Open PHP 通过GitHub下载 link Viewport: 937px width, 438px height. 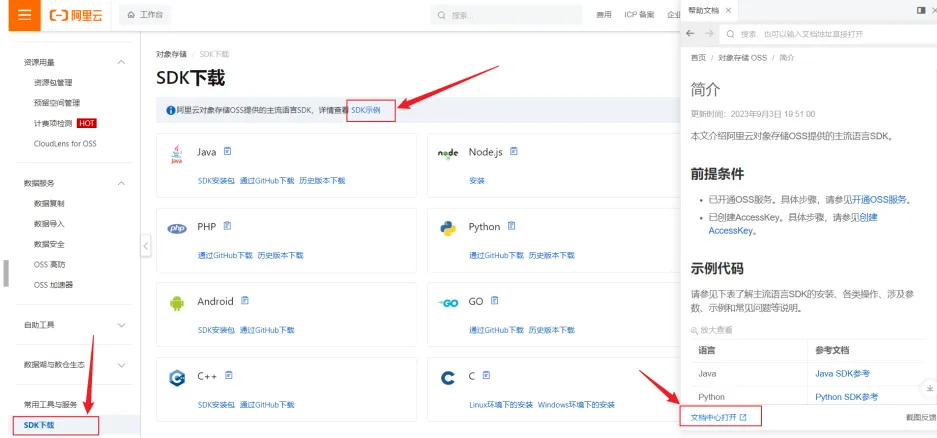coord(225,255)
